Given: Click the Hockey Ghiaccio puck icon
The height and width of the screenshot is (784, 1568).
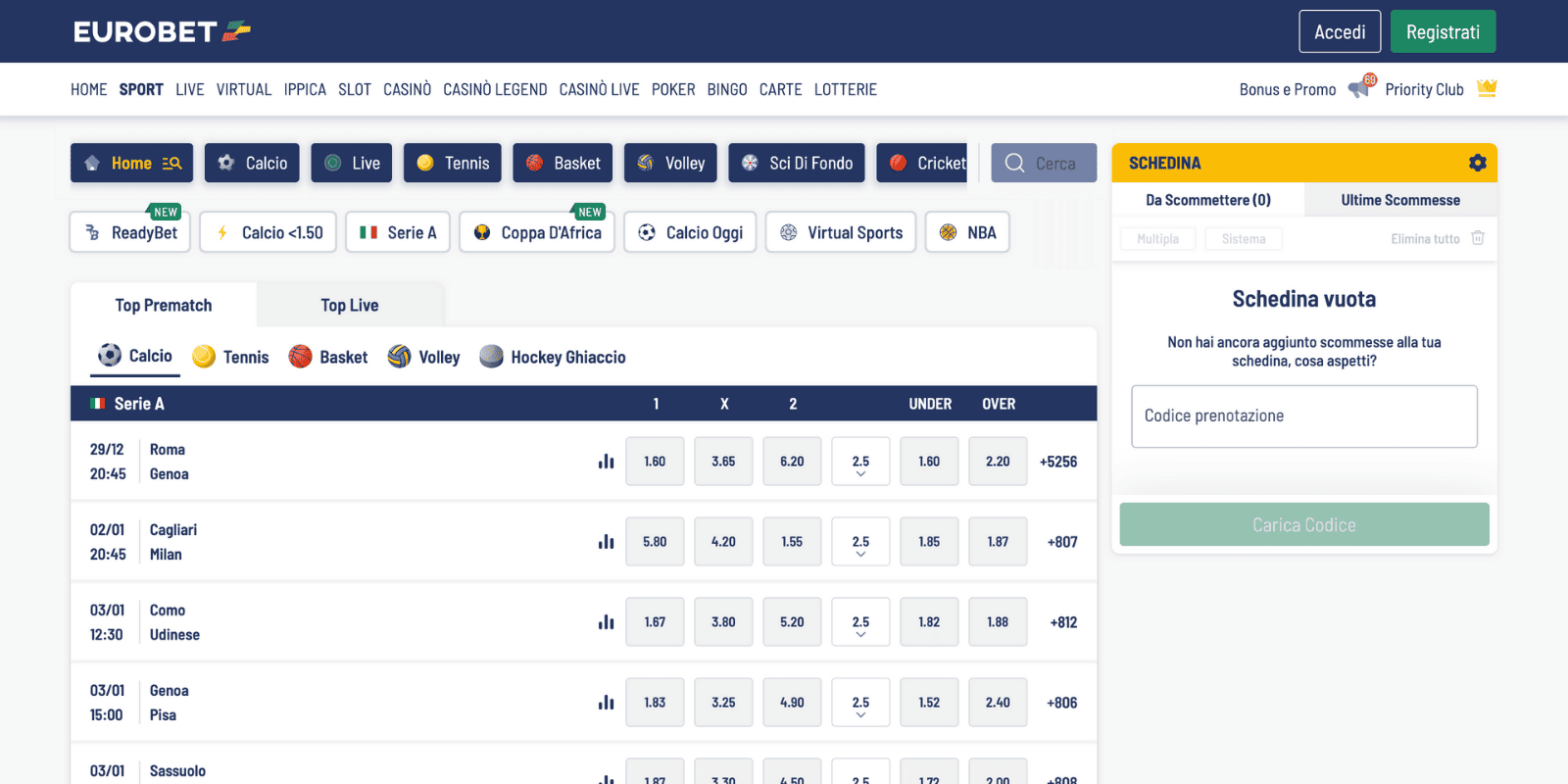Looking at the screenshot, I should (491, 356).
